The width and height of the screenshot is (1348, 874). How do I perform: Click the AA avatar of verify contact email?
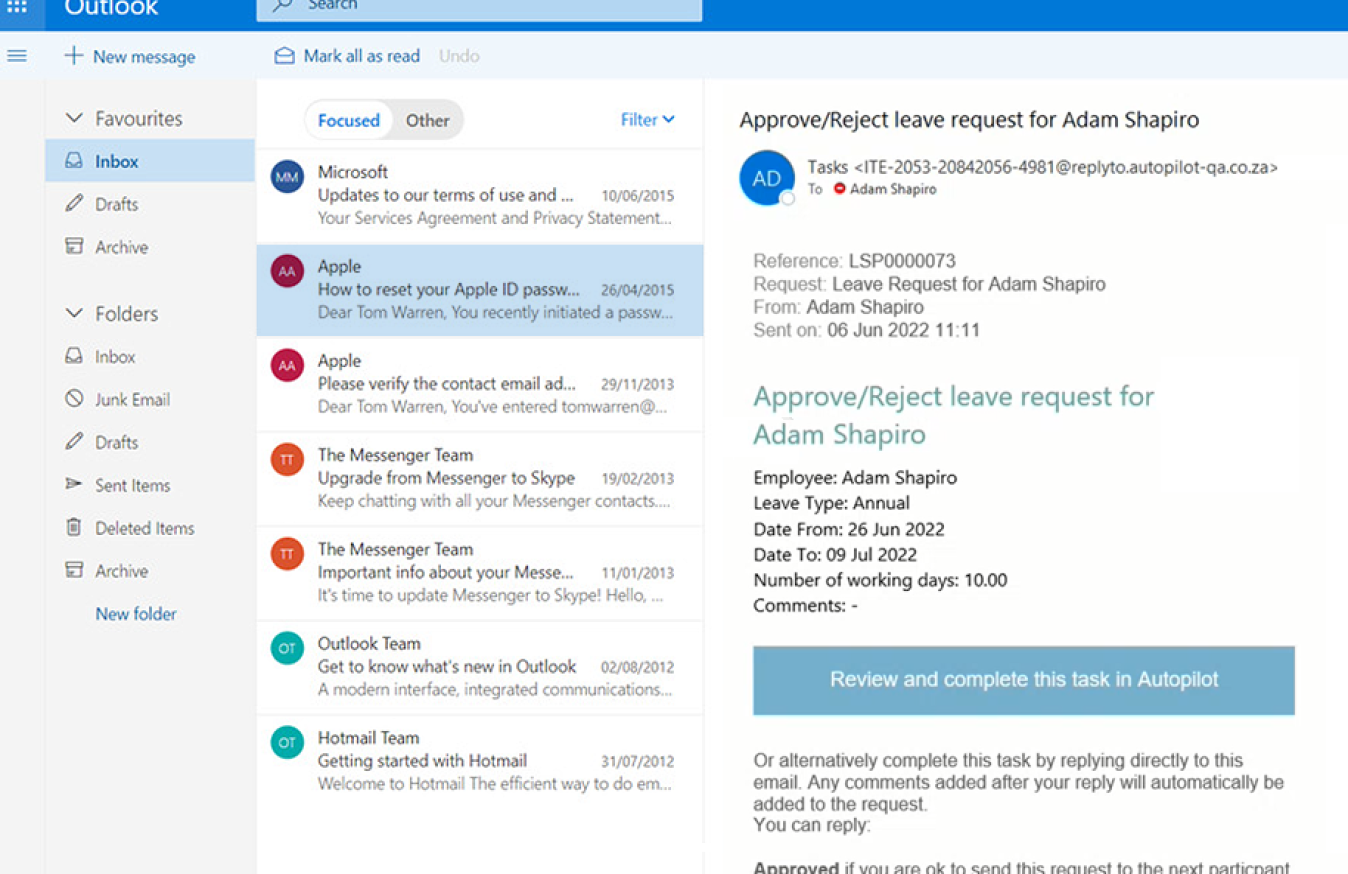pos(287,365)
